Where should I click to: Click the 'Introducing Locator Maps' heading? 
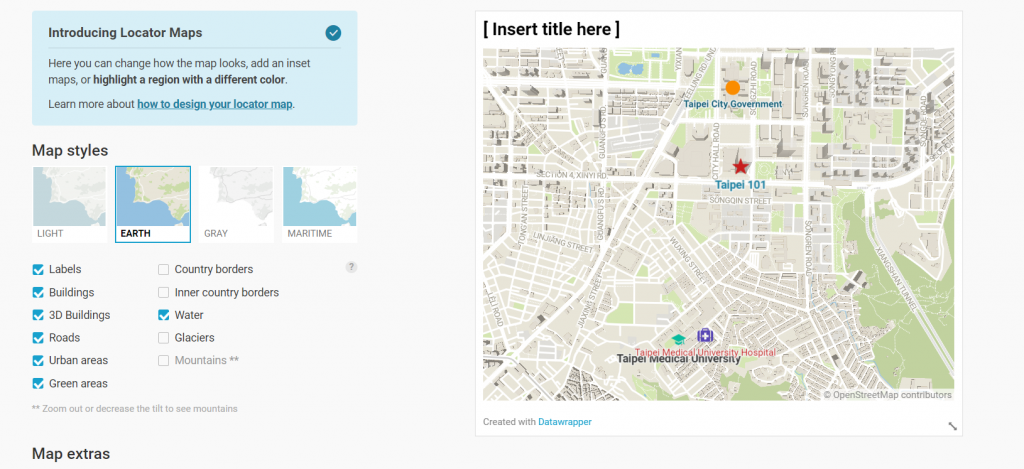click(125, 32)
